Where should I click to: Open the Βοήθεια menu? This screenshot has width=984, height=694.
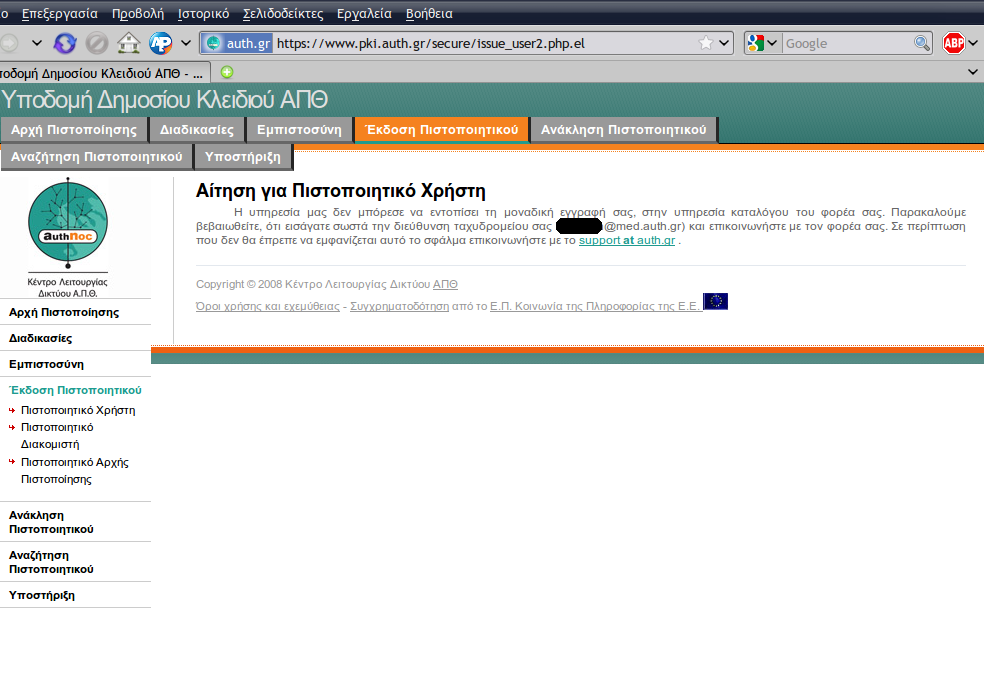[429, 13]
